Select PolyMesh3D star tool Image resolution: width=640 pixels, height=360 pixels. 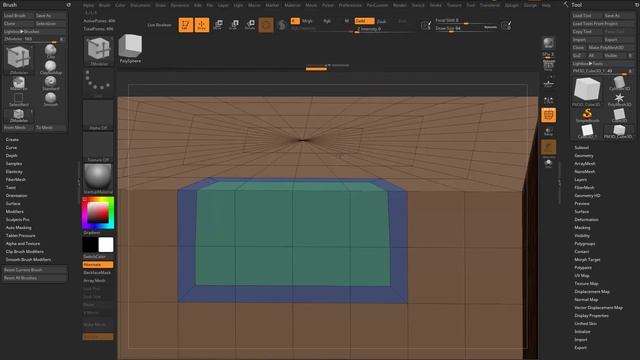click(619, 99)
